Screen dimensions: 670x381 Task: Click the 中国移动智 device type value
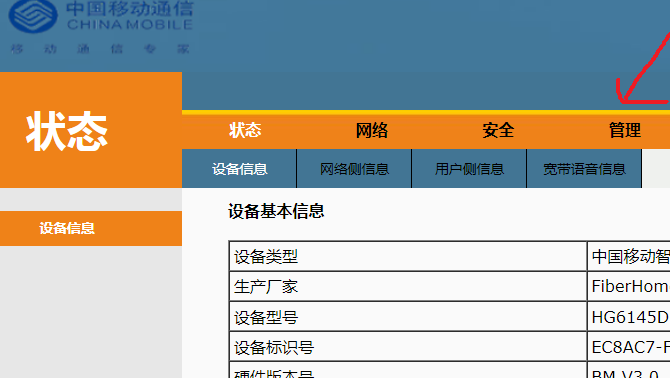coord(630,256)
